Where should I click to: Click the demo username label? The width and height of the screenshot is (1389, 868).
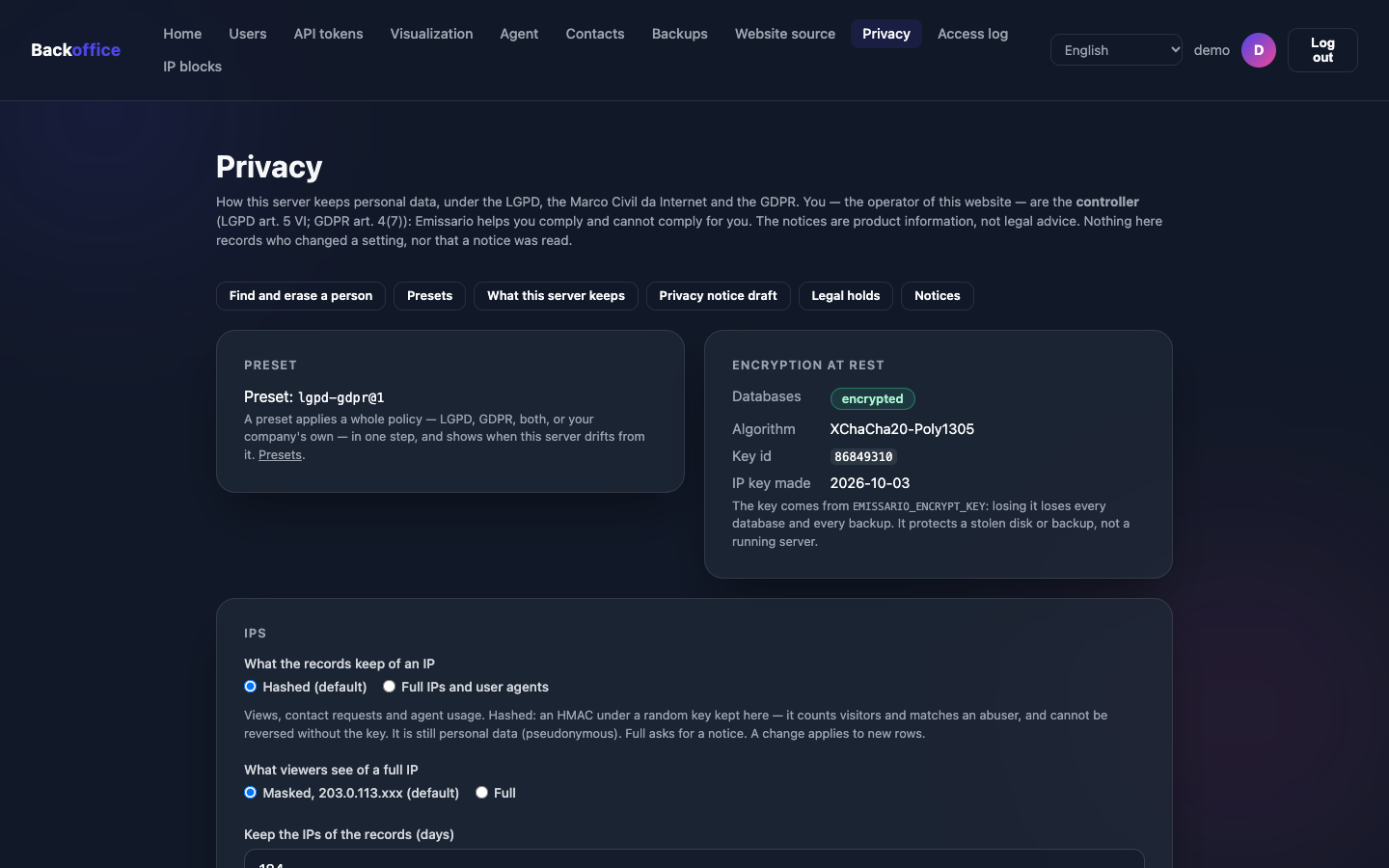(1212, 50)
